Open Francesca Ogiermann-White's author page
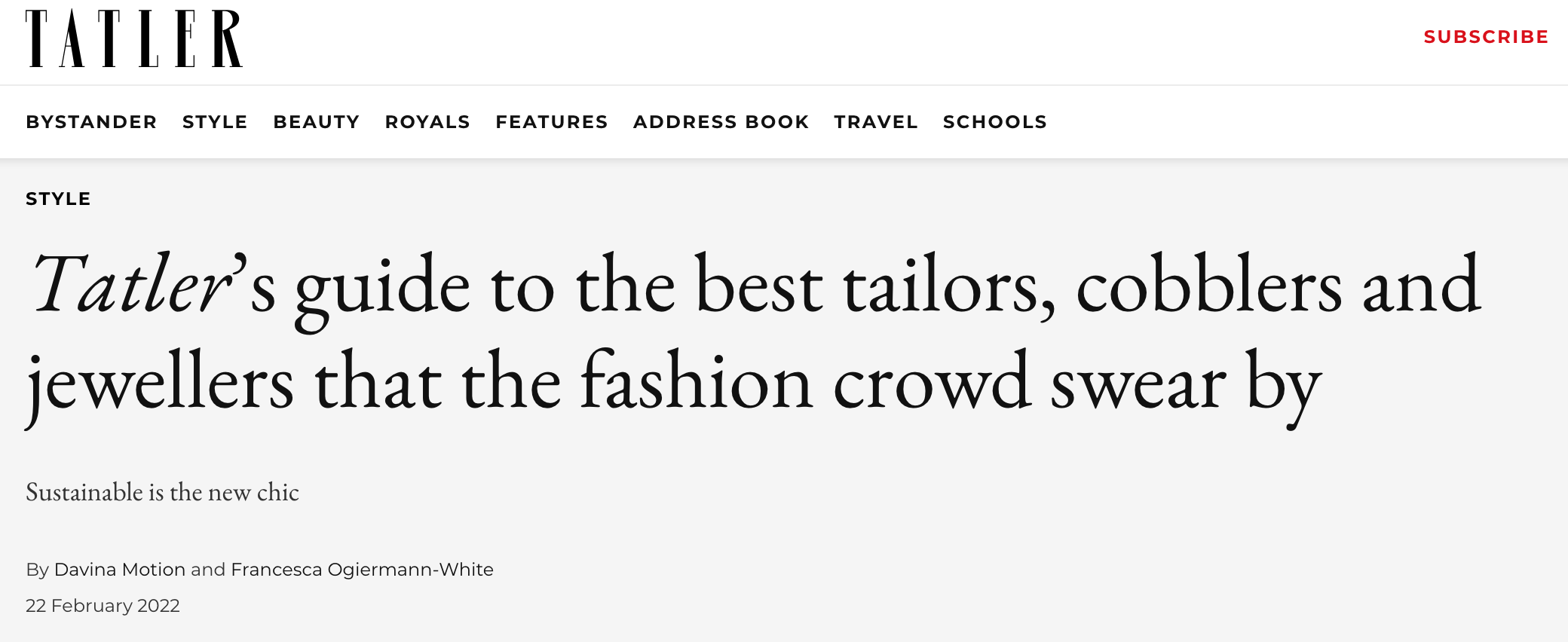This screenshot has height=642, width=1568. [x=362, y=570]
